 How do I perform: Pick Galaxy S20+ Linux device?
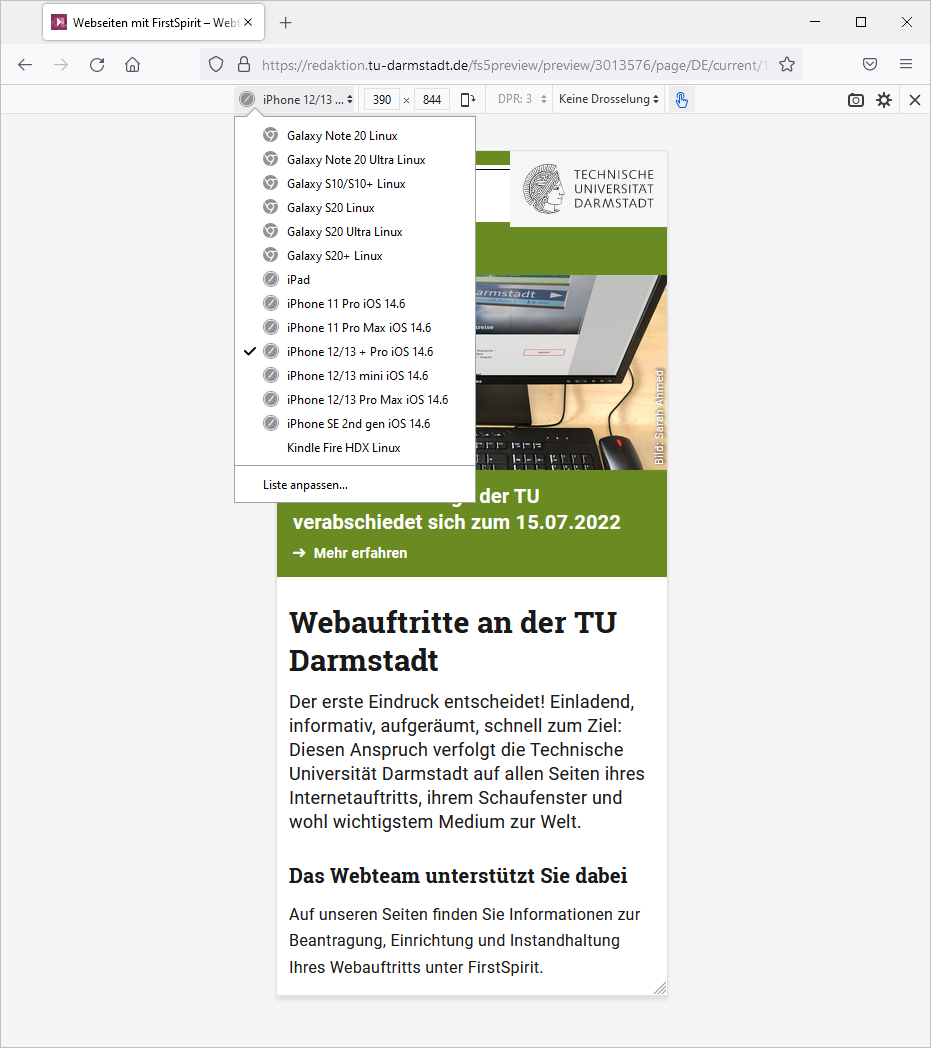tap(355, 256)
